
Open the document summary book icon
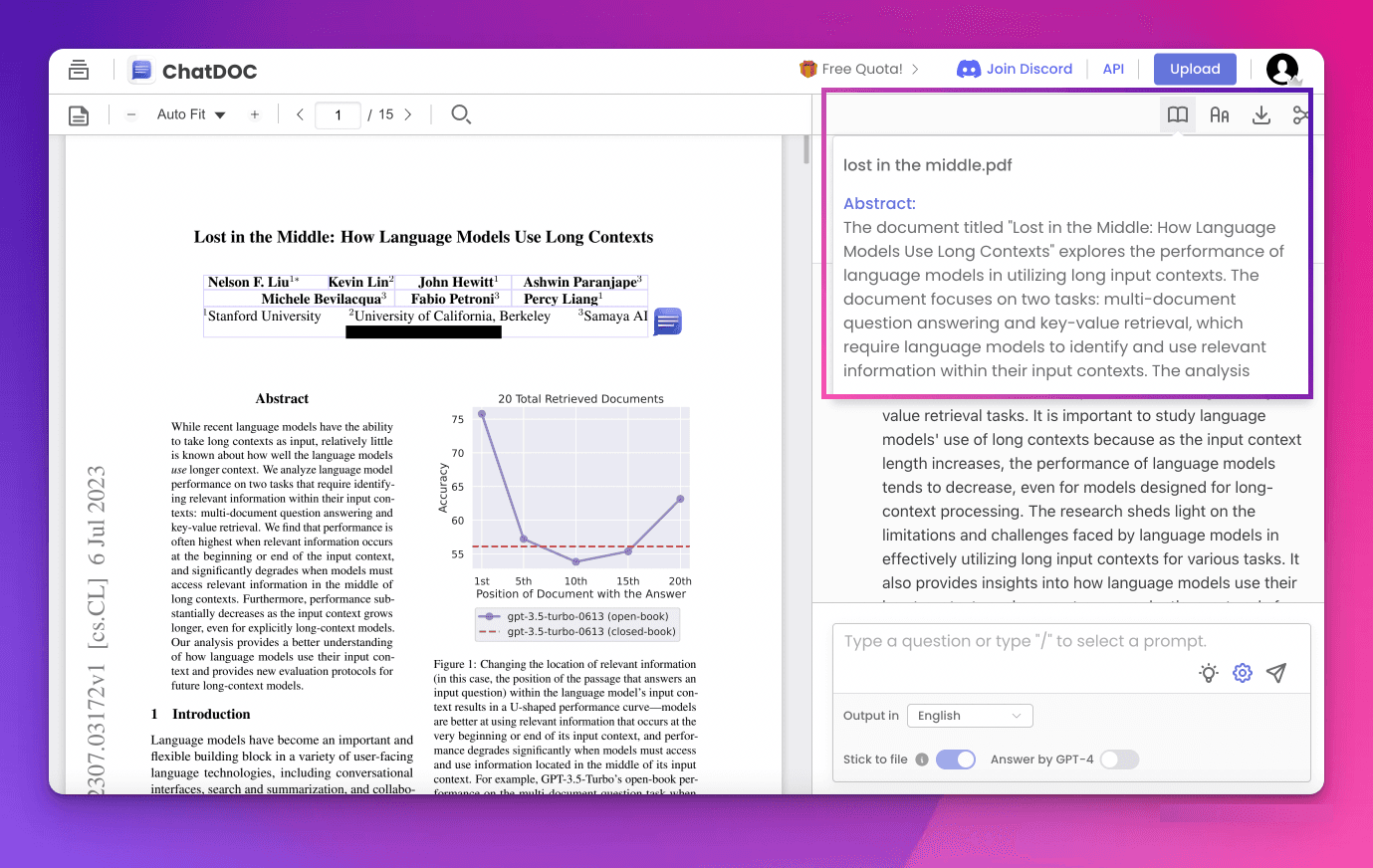(1178, 115)
